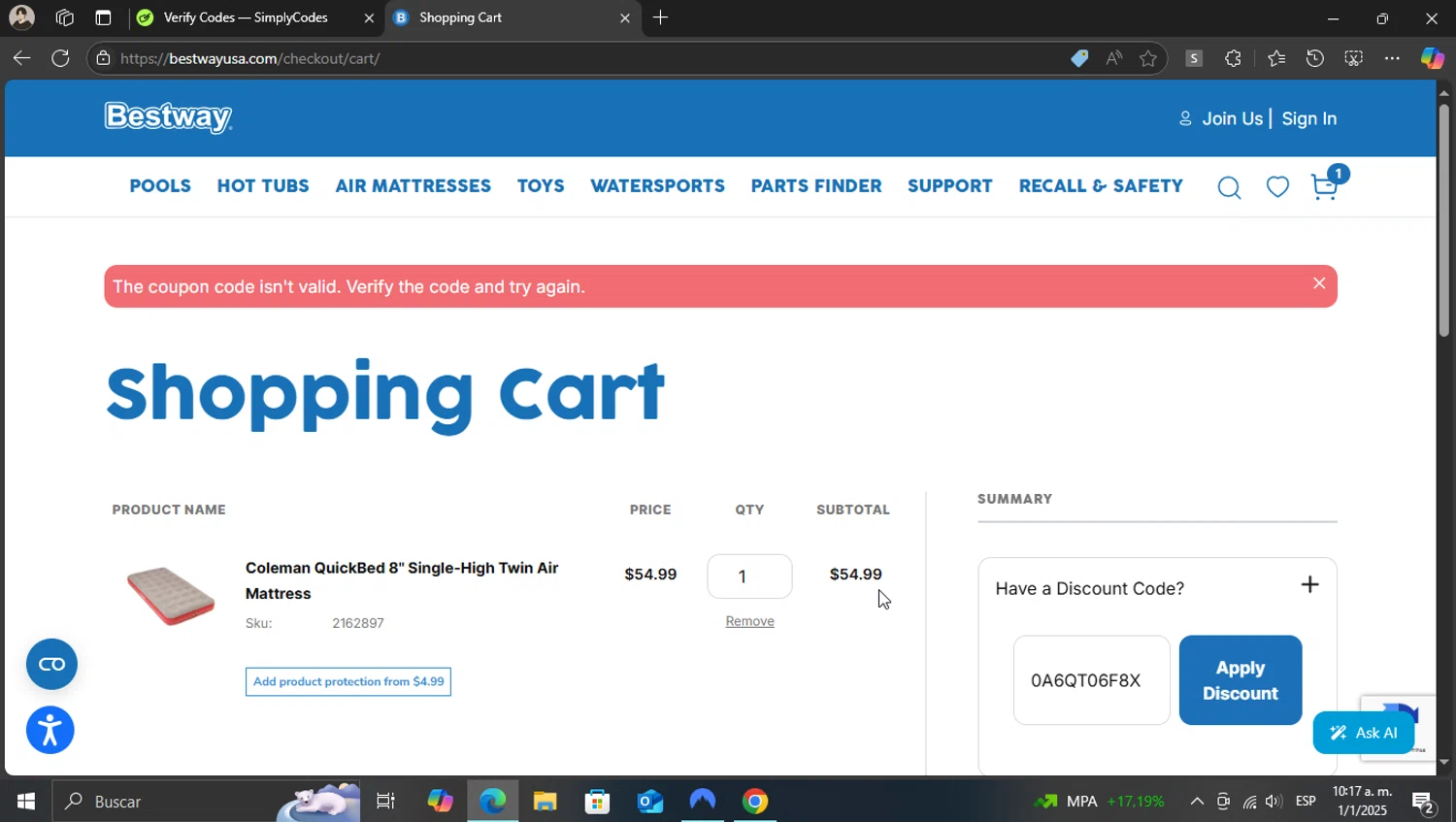Open a new browser tab

click(660, 17)
